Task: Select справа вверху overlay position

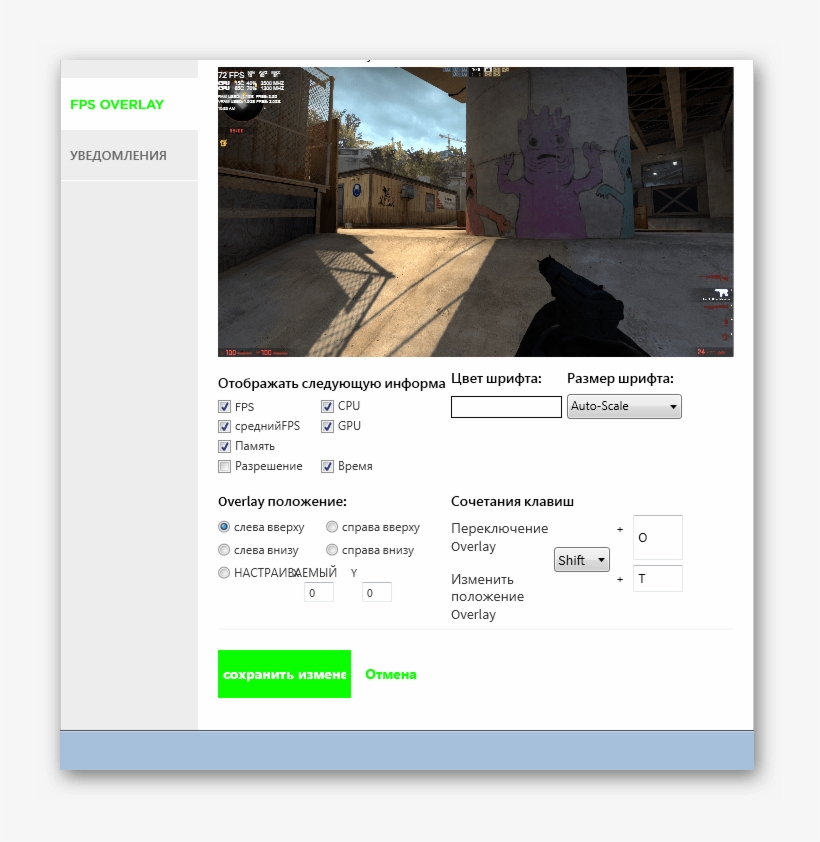Action: click(331, 526)
